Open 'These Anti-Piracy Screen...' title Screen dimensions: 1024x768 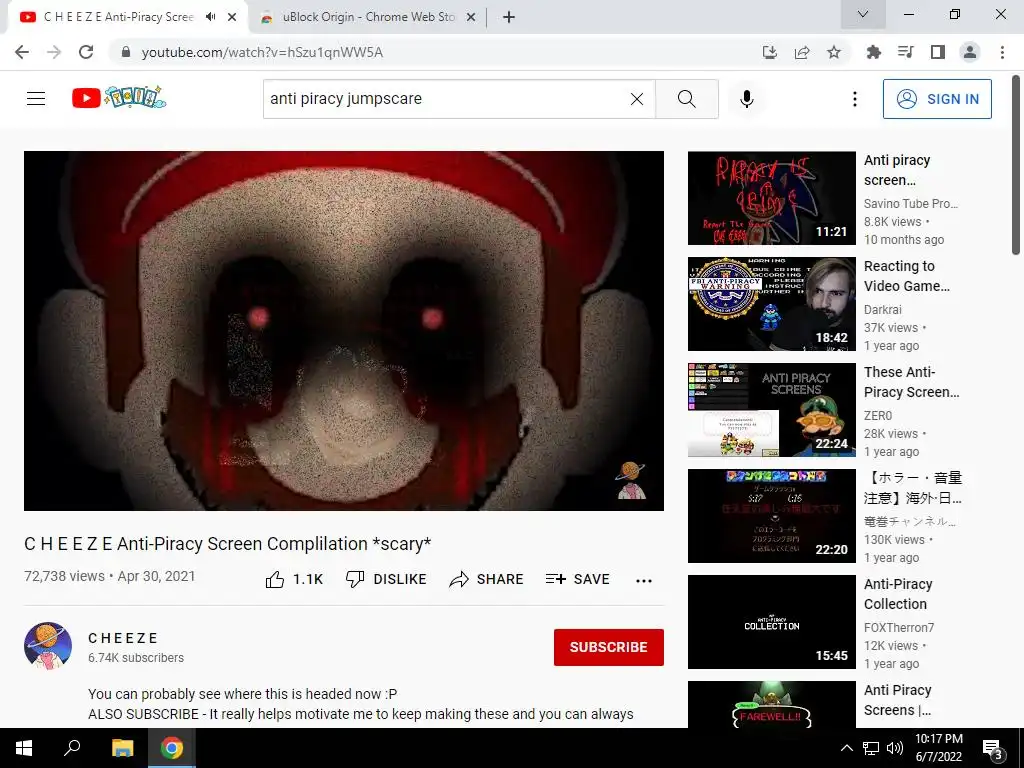click(912, 381)
